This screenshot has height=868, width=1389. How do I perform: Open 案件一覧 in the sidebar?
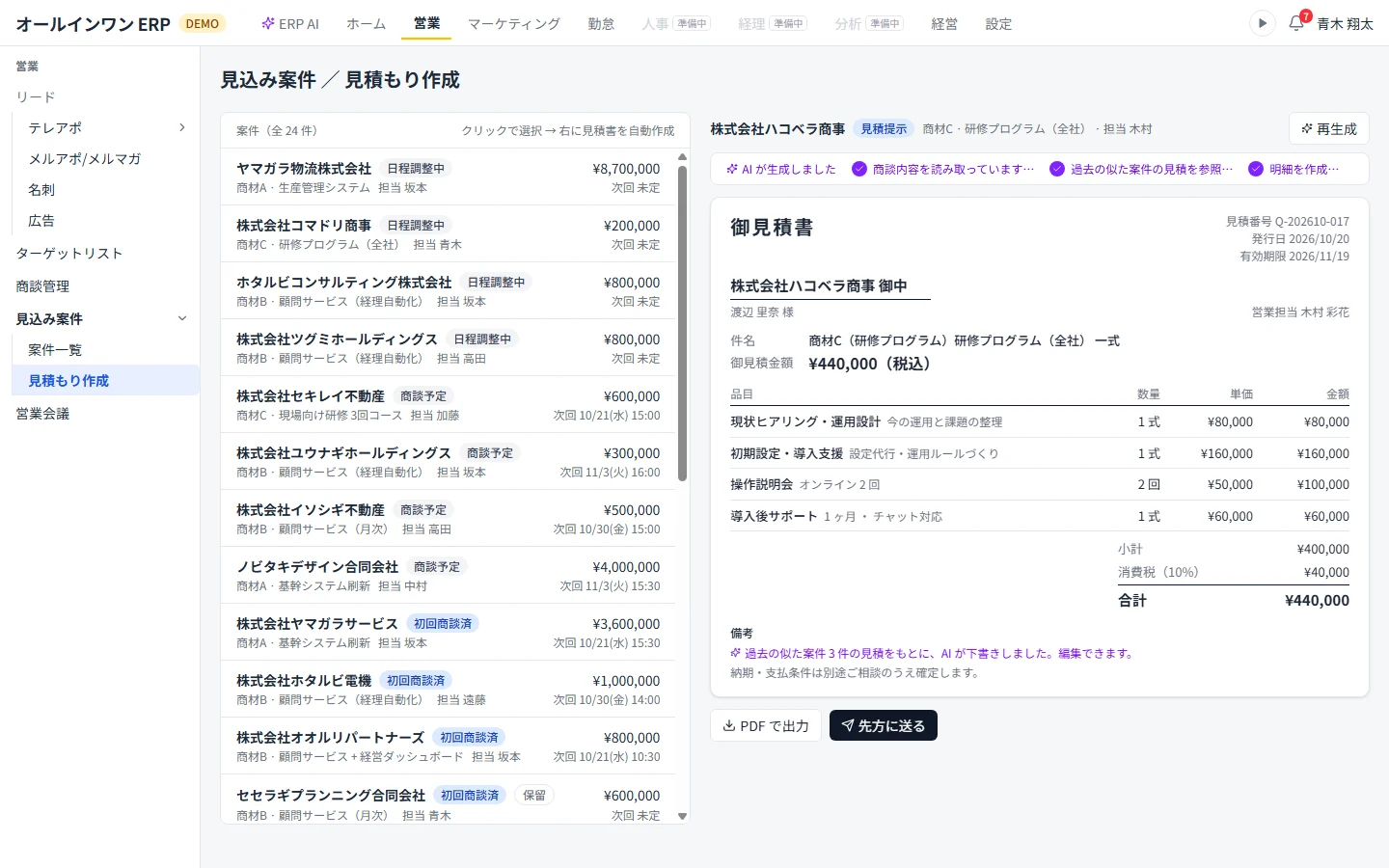55,349
